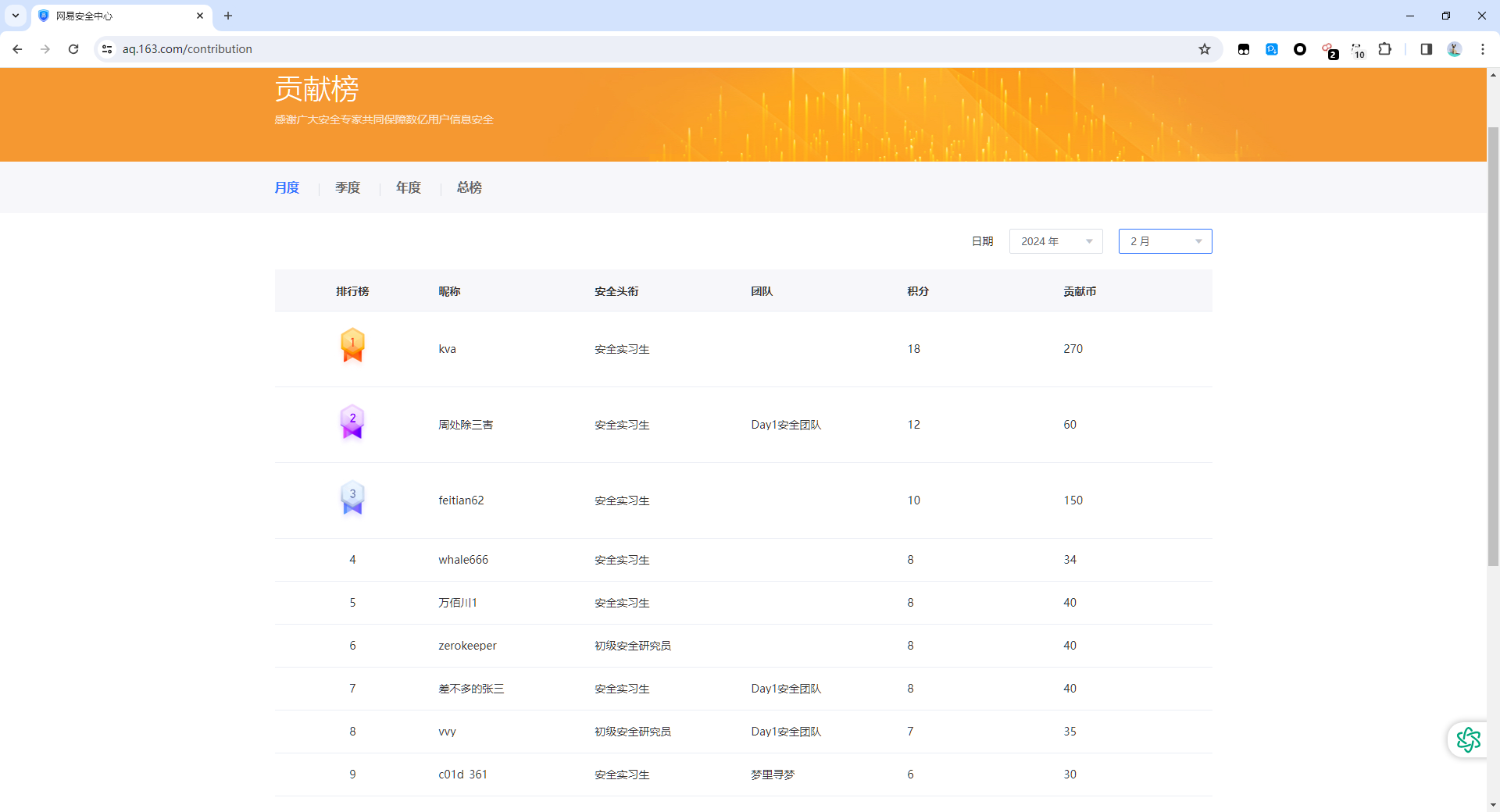This screenshot has height=812, width=1500.
Task: Click Day1安全团队 in 周处除三害 row
Action: [786, 425]
